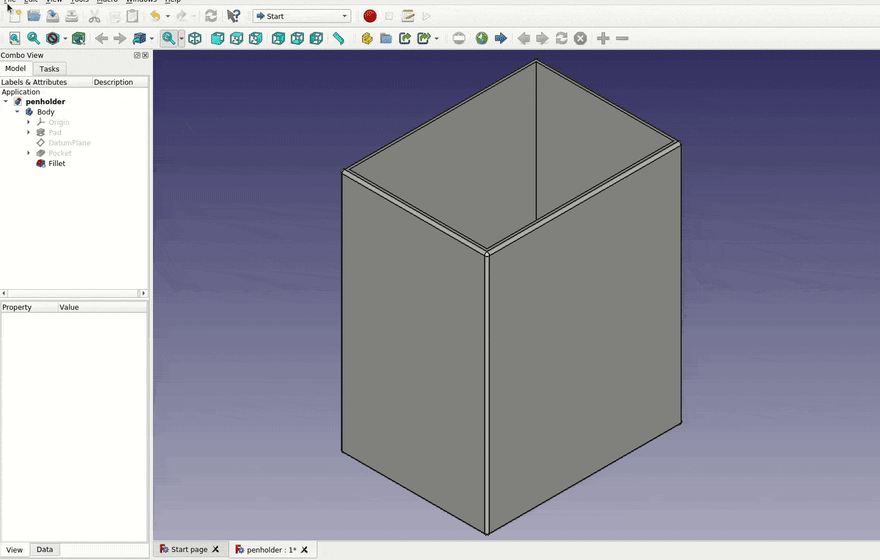
Task: Collapse the Body tree node
Action: click(17, 112)
